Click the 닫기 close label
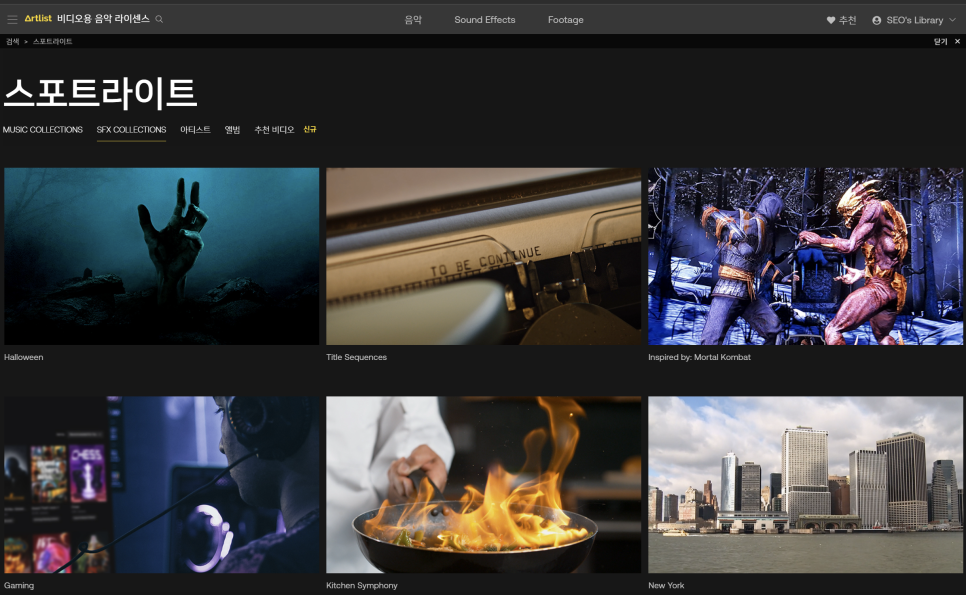The height and width of the screenshot is (595, 966). 940,41
